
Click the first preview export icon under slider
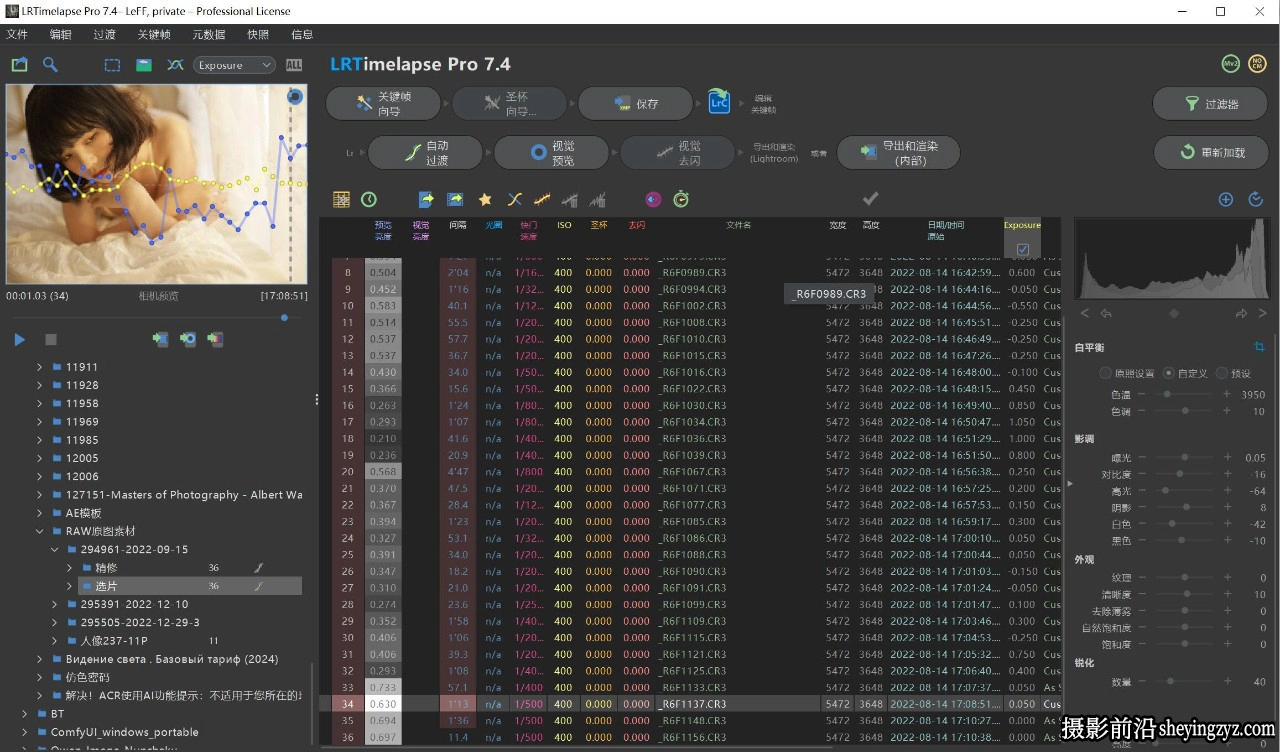160,340
